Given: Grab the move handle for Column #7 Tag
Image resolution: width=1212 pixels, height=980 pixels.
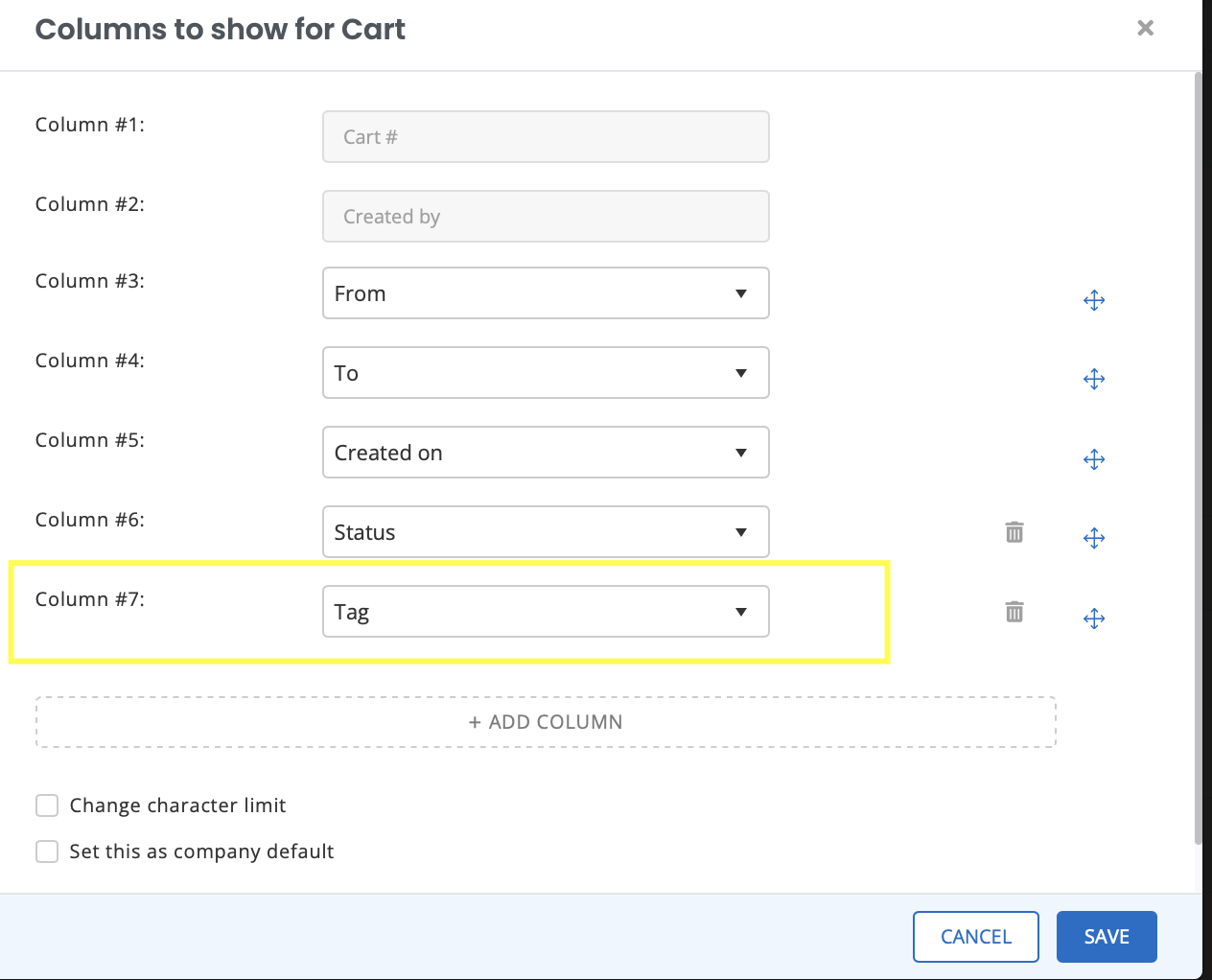Looking at the screenshot, I should point(1094,618).
